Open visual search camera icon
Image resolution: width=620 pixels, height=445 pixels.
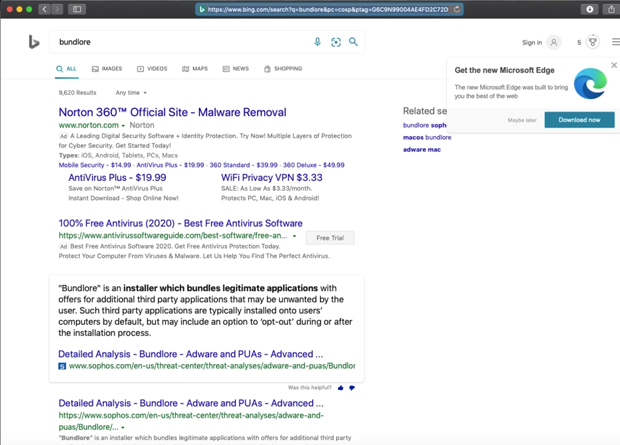click(x=336, y=42)
